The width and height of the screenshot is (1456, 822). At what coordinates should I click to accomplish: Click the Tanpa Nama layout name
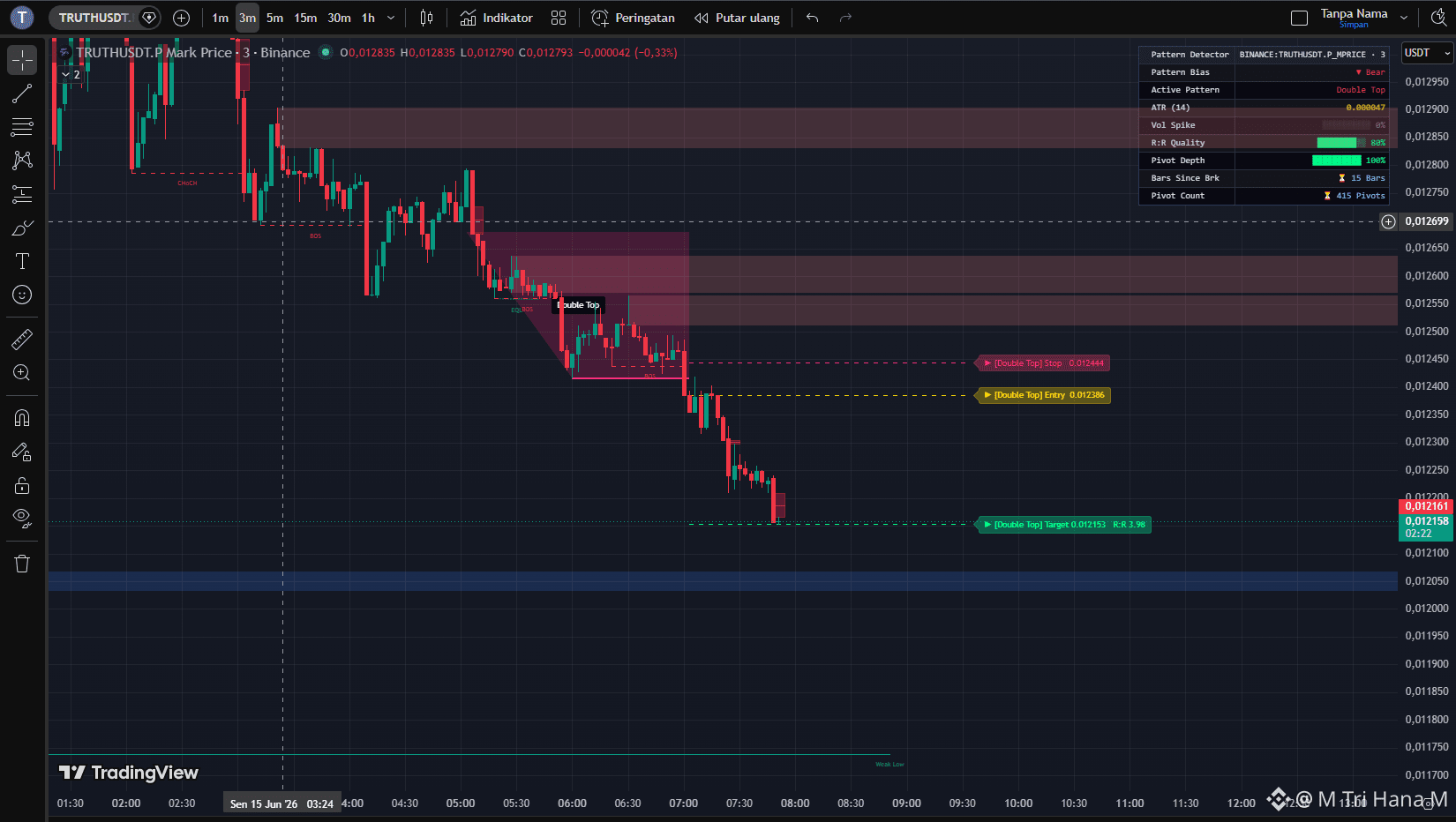coord(1354,13)
